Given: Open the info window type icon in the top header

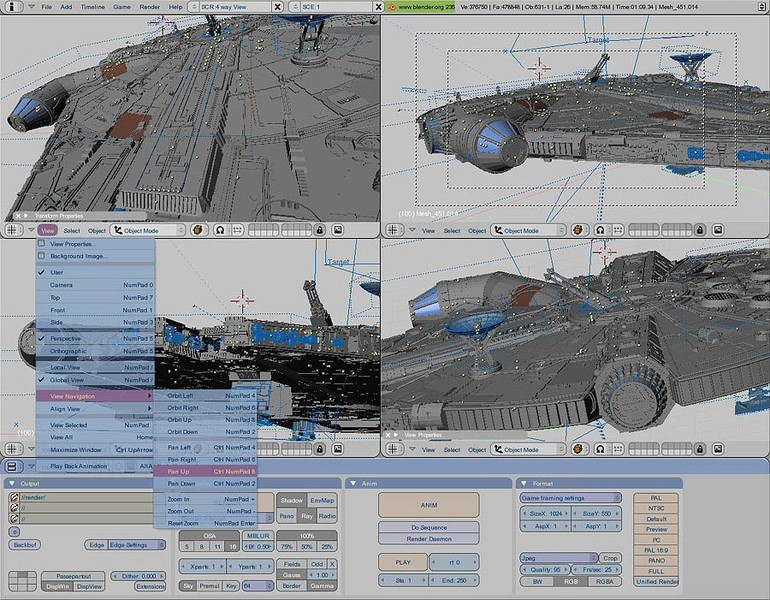Looking at the screenshot, I should point(11,7).
